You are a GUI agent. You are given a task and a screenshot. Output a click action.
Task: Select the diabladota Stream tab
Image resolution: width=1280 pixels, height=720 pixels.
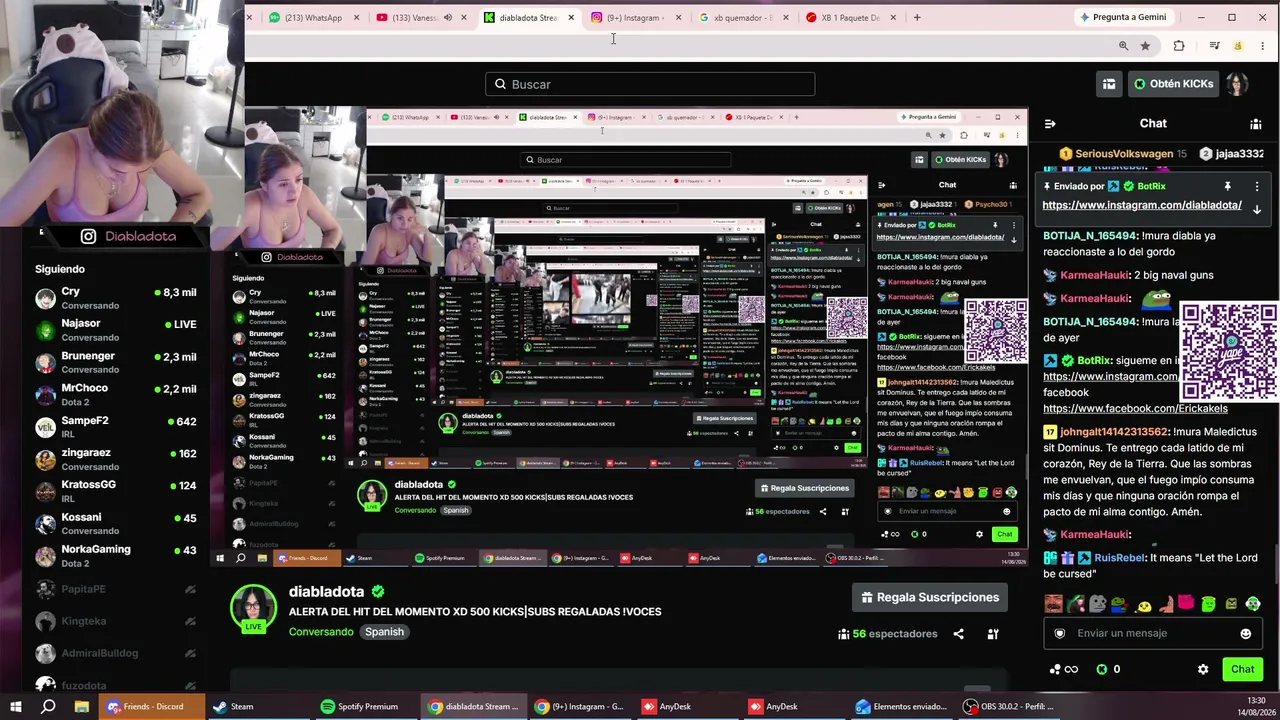tap(527, 17)
